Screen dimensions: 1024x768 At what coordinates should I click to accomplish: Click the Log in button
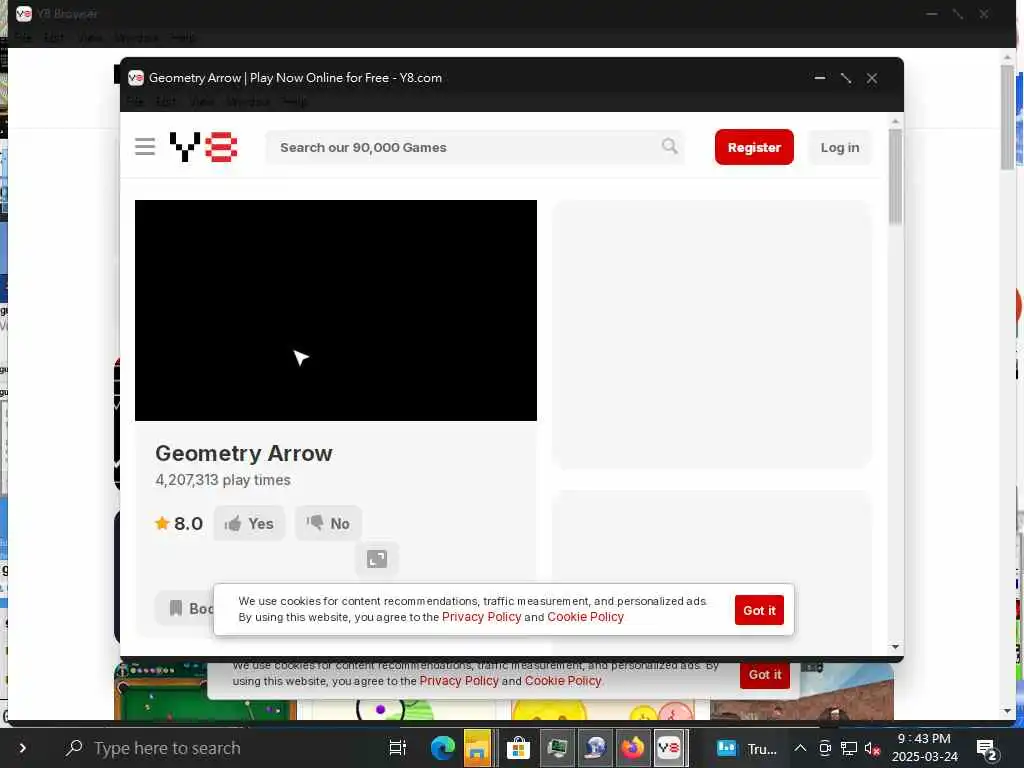pos(840,147)
